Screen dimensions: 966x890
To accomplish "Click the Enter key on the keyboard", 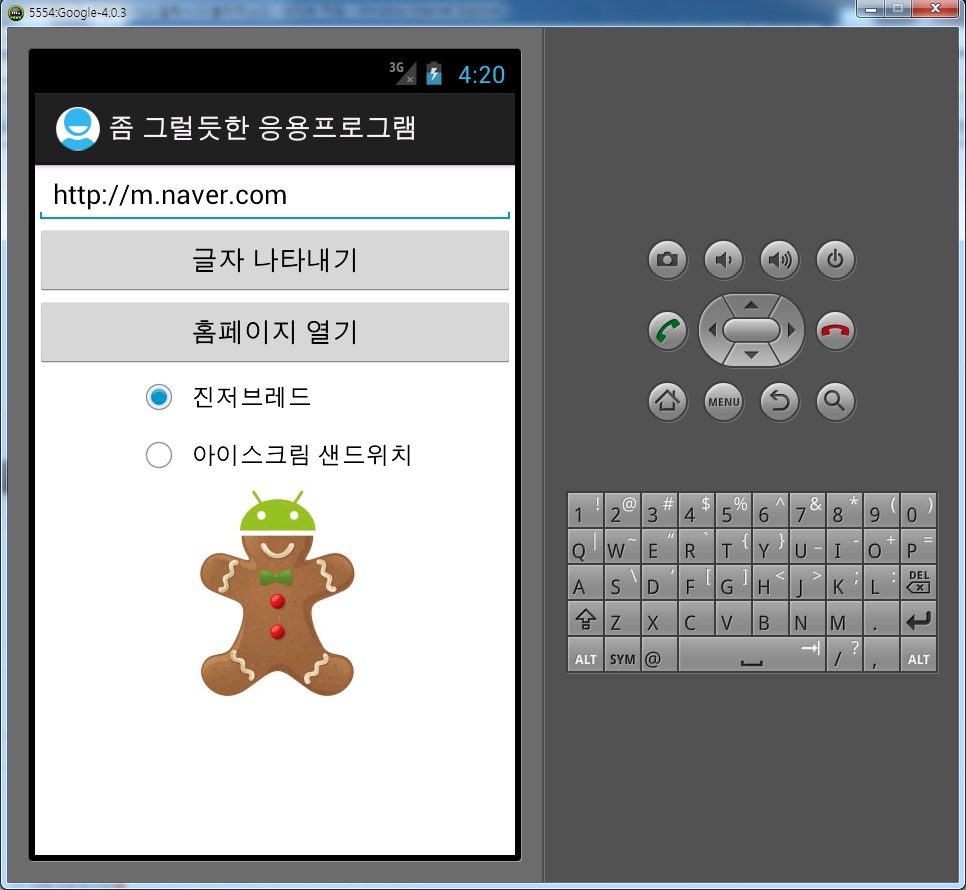I will 919,618.
